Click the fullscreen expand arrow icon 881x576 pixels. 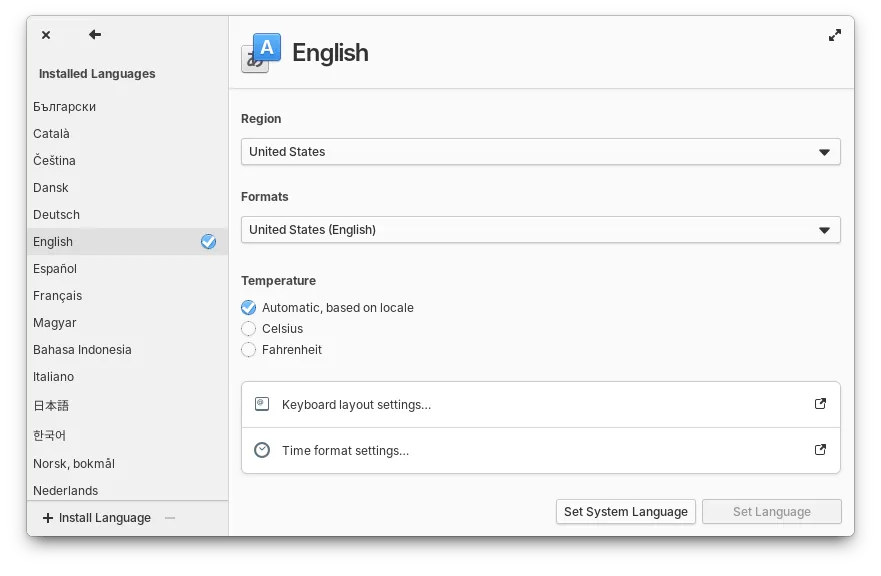[x=835, y=34]
